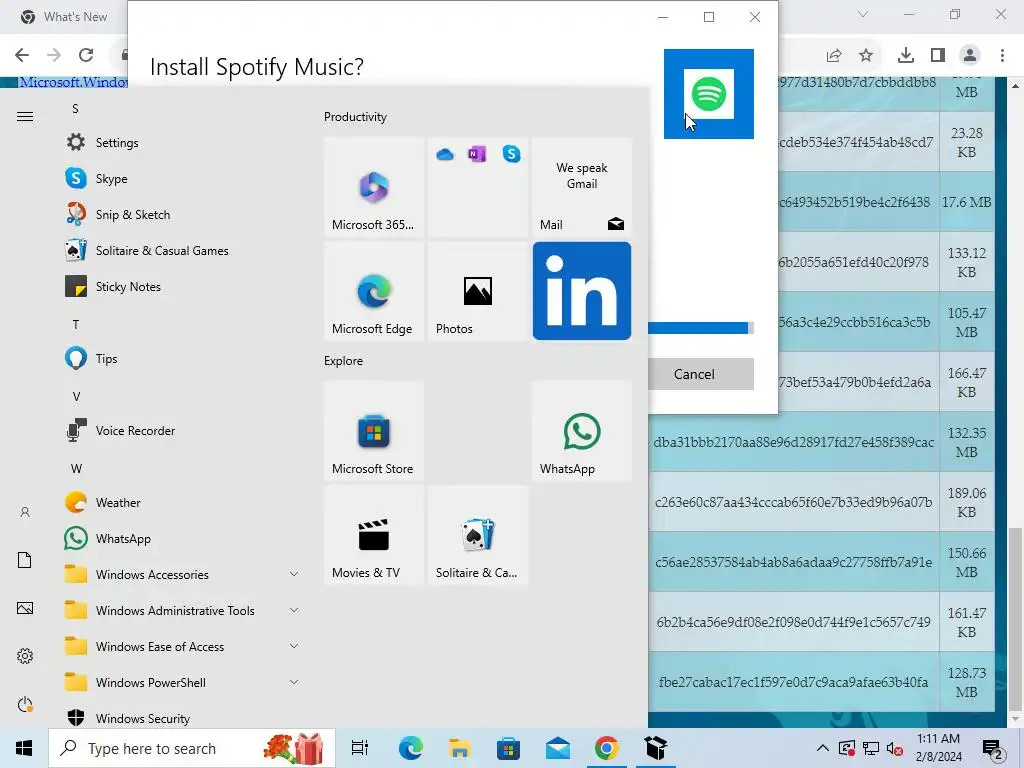Open the Microsoft Store tile
The width and height of the screenshot is (1024, 768).
point(374,431)
